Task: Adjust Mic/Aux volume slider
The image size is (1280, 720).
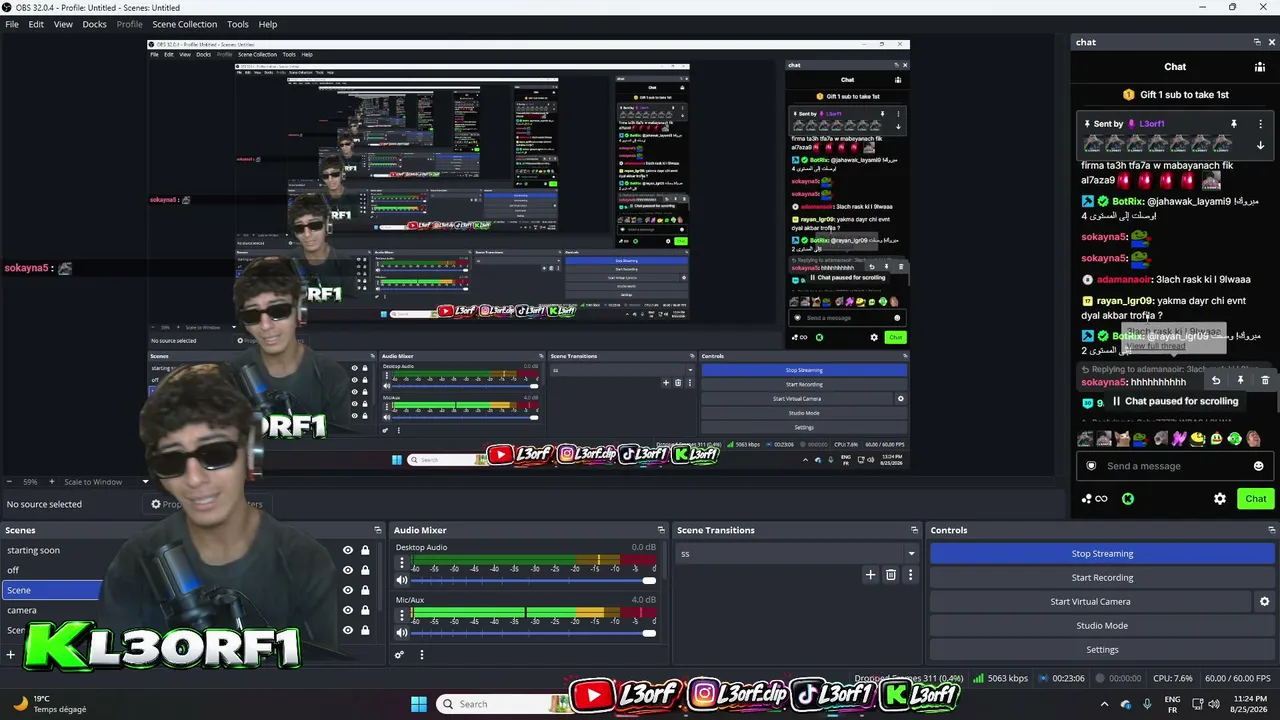Action: (x=535, y=633)
